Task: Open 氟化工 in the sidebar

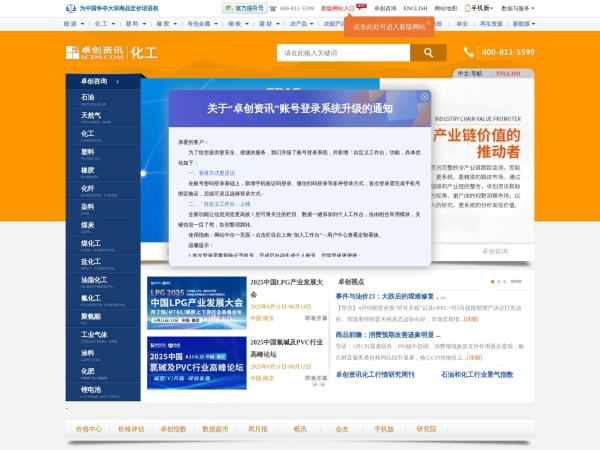Action: coord(103,300)
